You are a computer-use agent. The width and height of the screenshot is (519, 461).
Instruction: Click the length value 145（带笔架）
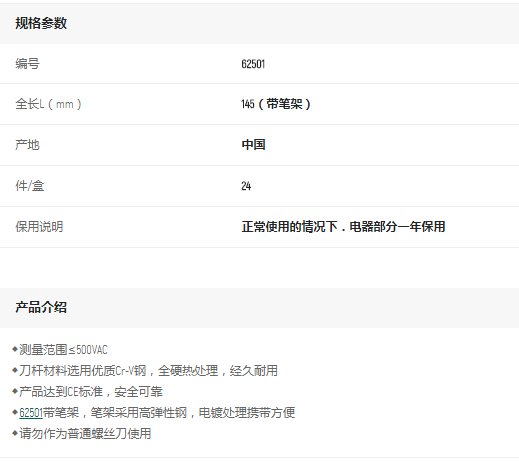[276, 104]
